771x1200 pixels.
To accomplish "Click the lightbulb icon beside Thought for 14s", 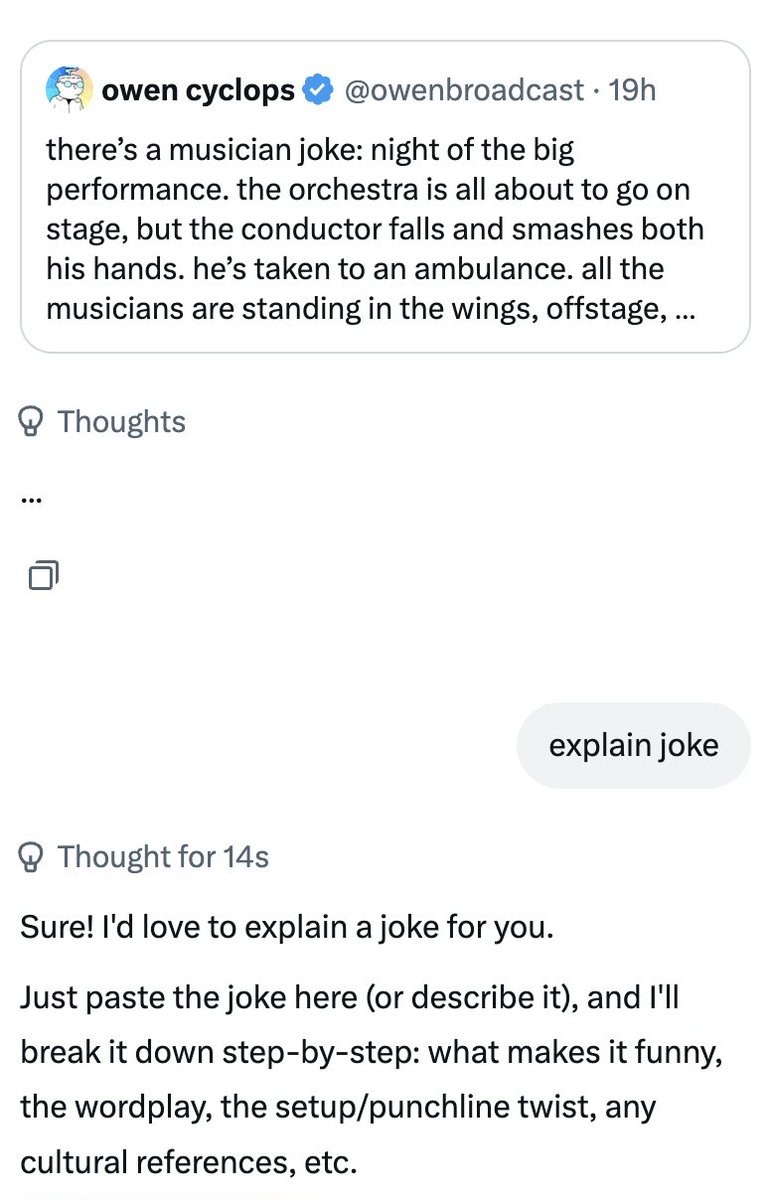I will [x=33, y=857].
